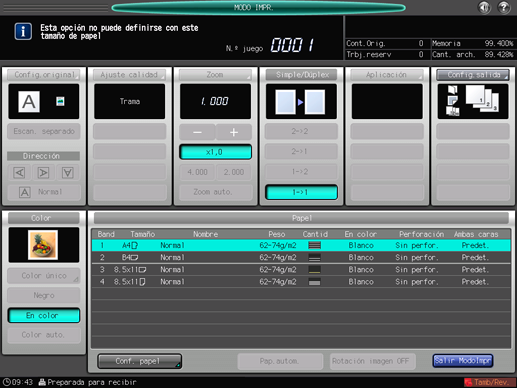
Task: Click the fruit color preview thumbnail
Action: pos(43,245)
